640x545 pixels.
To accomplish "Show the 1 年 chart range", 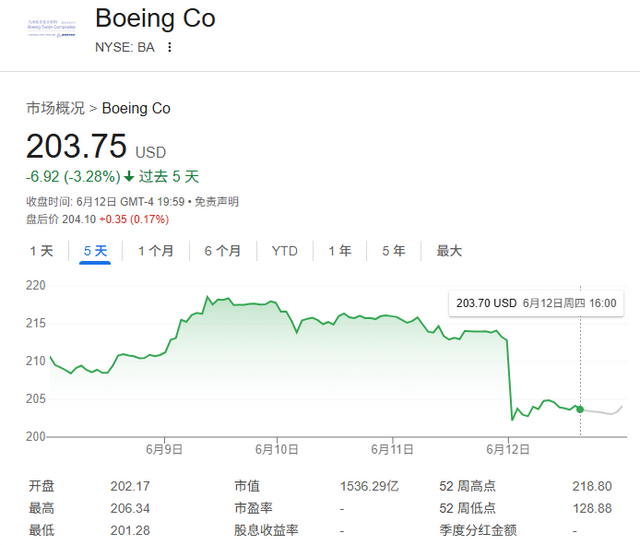I will (x=340, y=251).
